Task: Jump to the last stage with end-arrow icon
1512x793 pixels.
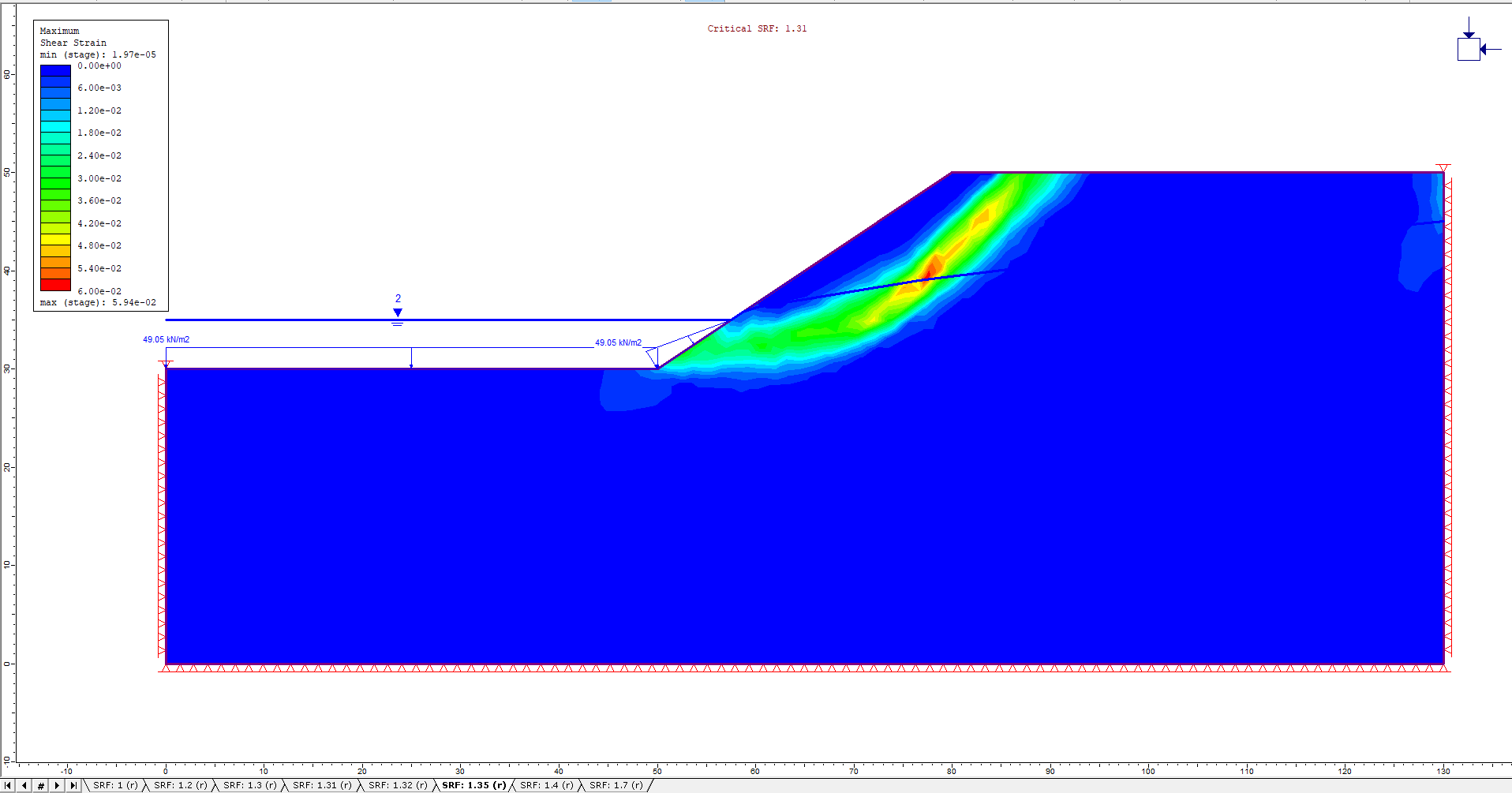Action: pos(73,785)
